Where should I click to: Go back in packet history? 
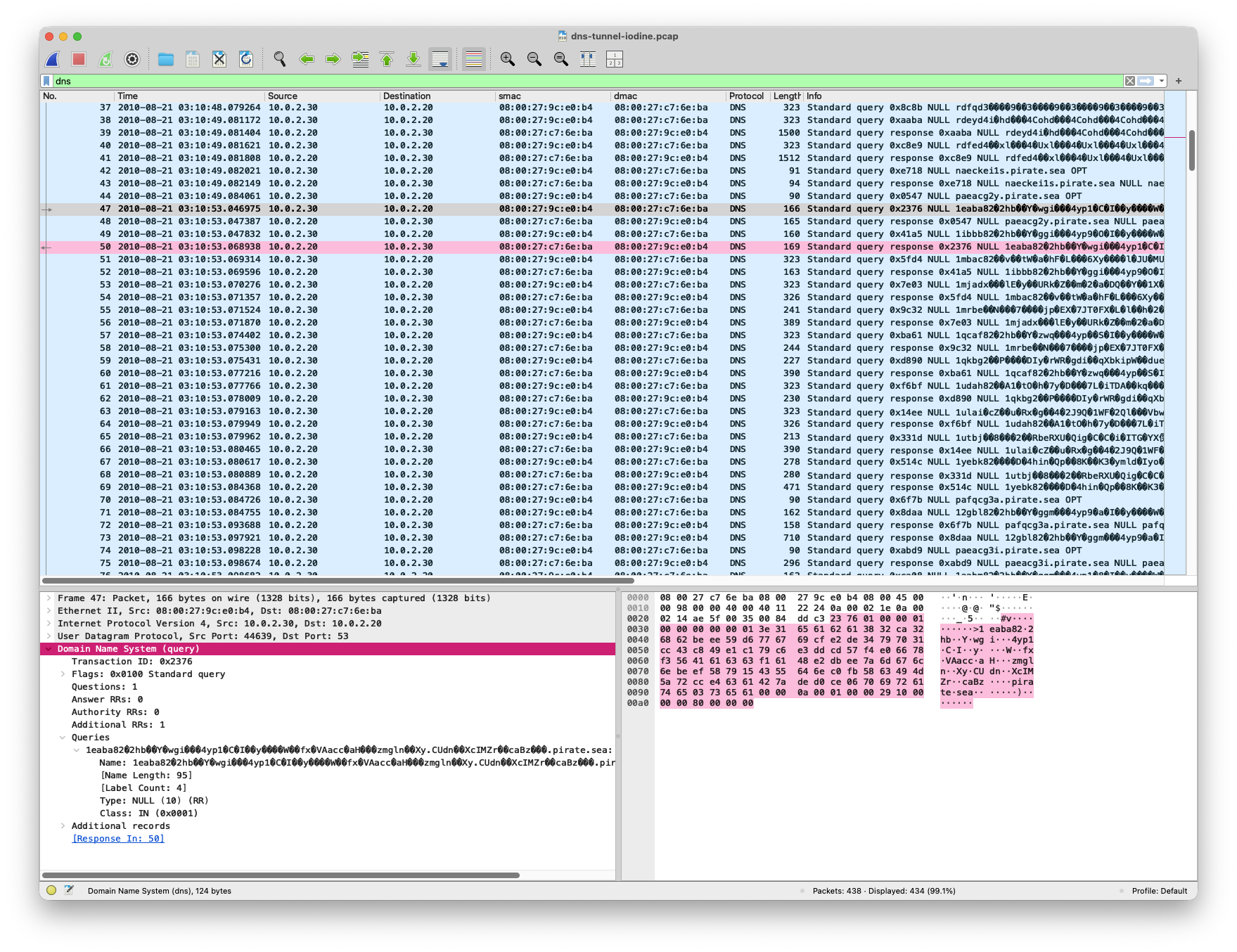[307, 59]
